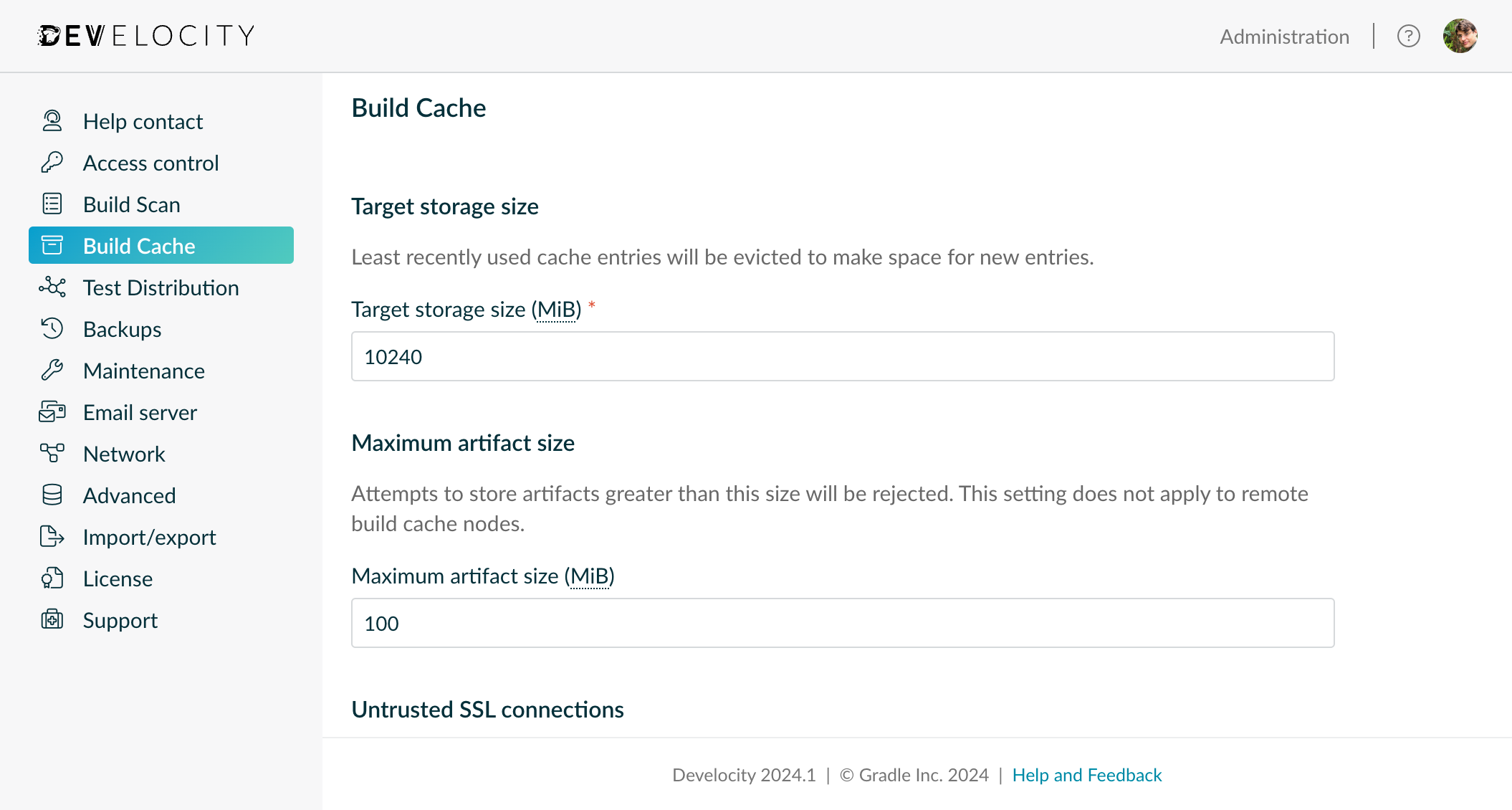Image resolution: width=1512 pixels, height=810 pixels.
Task: Click the 'Least recently used cache entries' description
Action: 722,257
